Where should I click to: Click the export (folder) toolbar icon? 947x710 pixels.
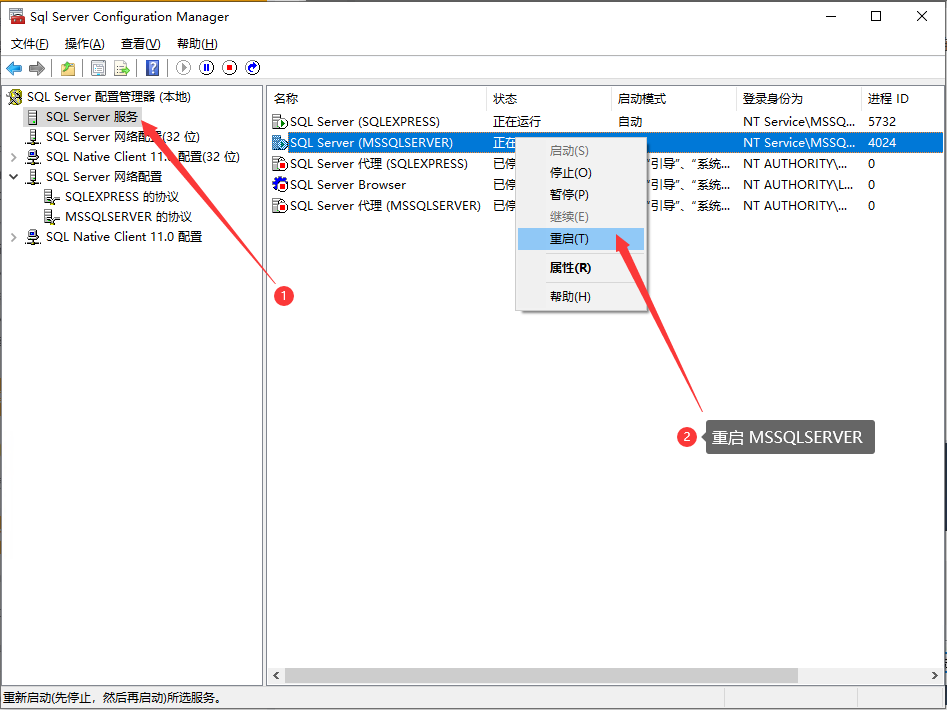click(68, 67)
